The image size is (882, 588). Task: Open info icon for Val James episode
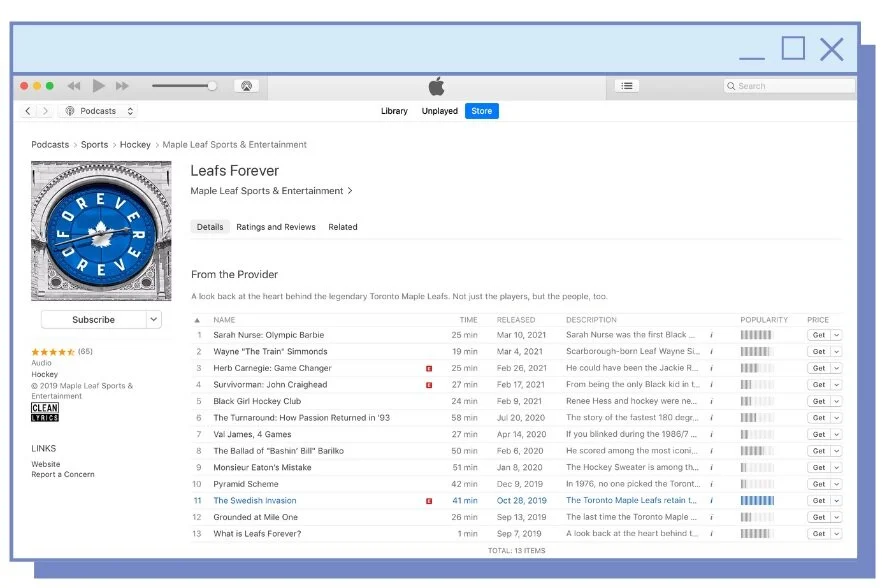point(712,434)
